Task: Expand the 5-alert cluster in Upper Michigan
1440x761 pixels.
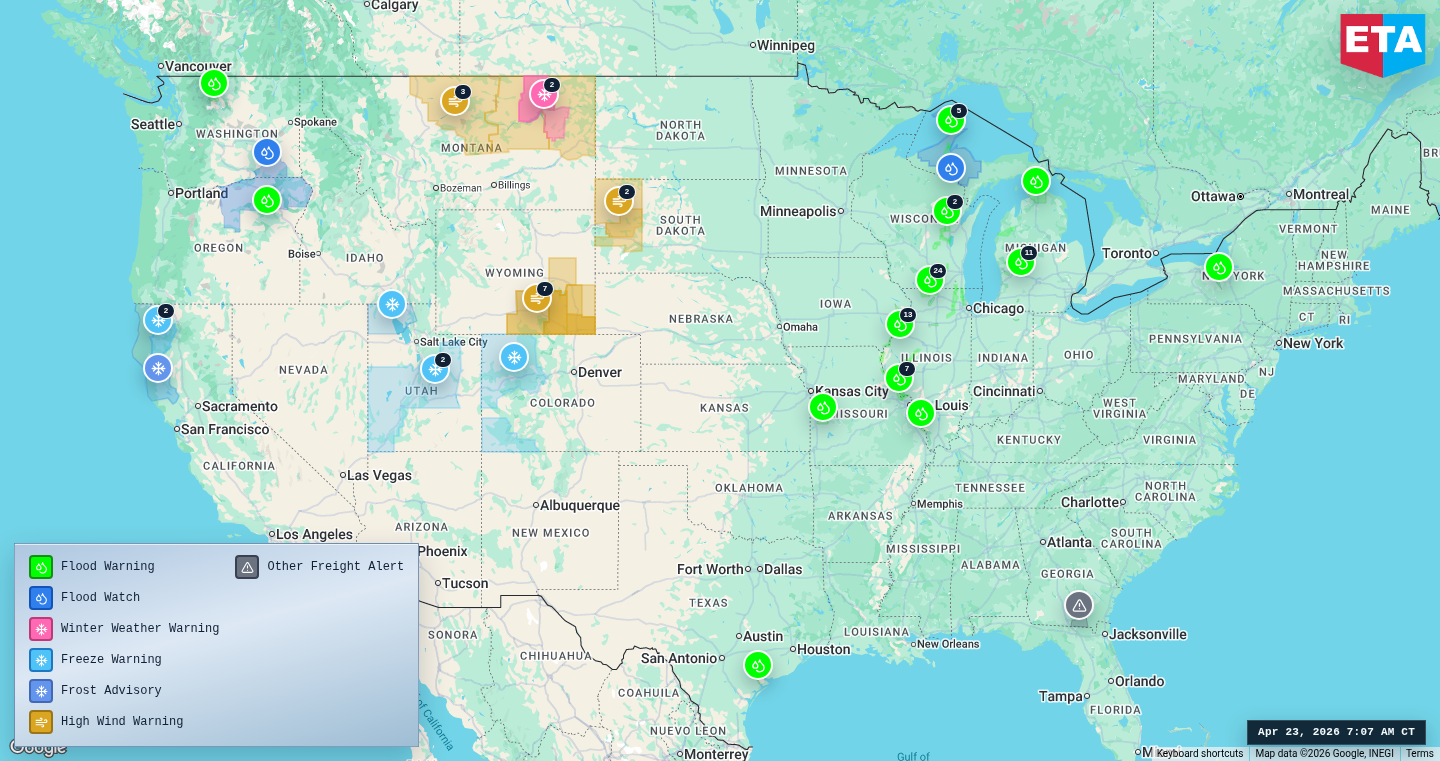Action: (x=950, y=120)
